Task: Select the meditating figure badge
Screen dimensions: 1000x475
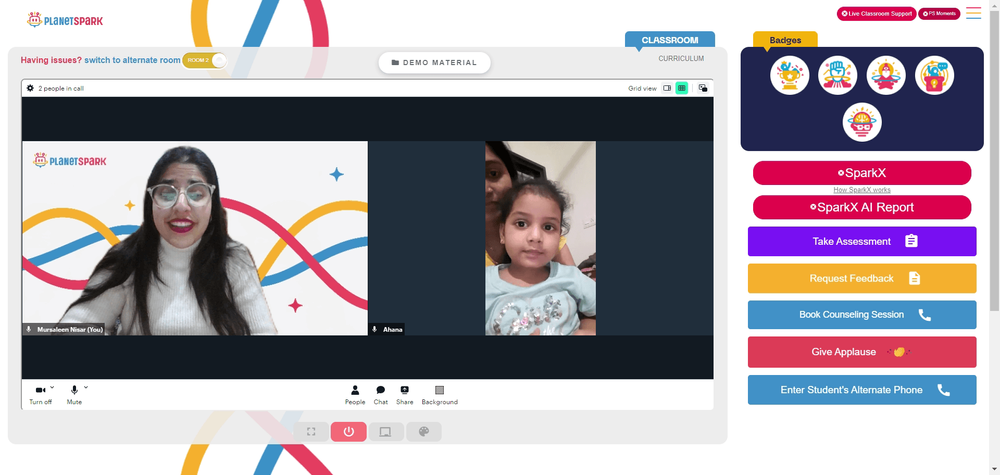Action: [x=886, y=75]
